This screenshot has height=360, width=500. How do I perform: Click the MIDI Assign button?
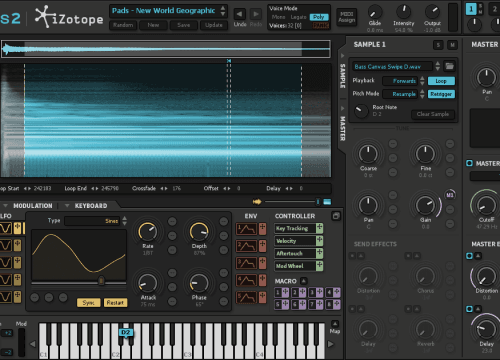[347, 17]
